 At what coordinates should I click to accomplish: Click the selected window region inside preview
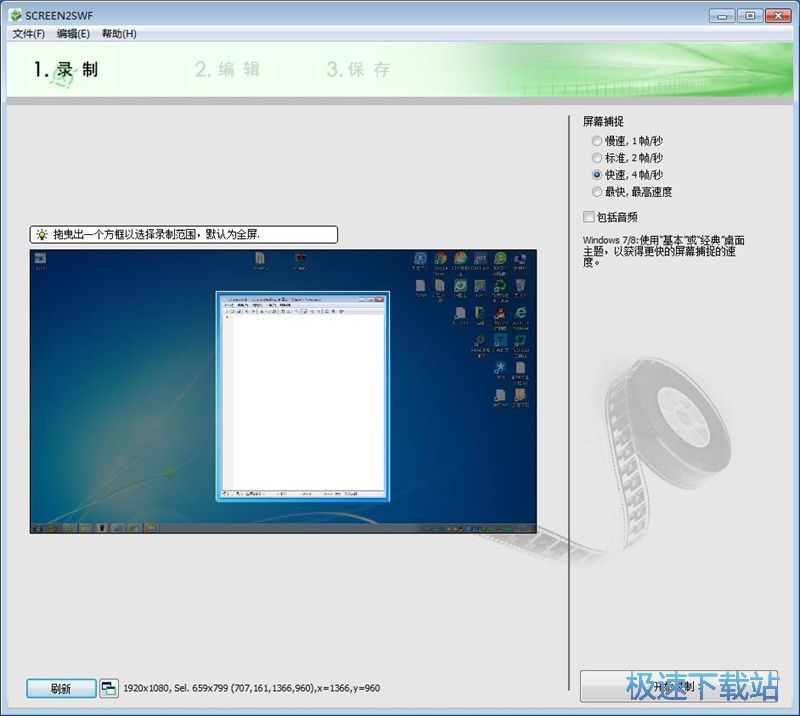click(303, 397)
